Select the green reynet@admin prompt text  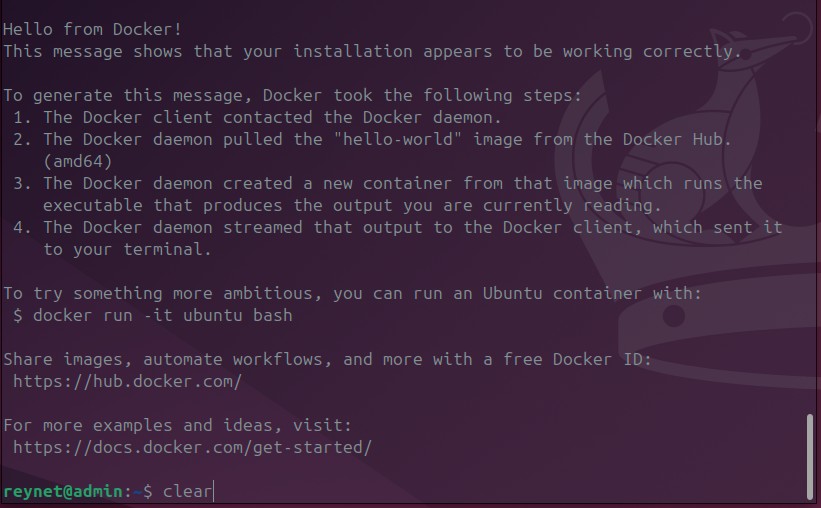(x=63, y=491)
